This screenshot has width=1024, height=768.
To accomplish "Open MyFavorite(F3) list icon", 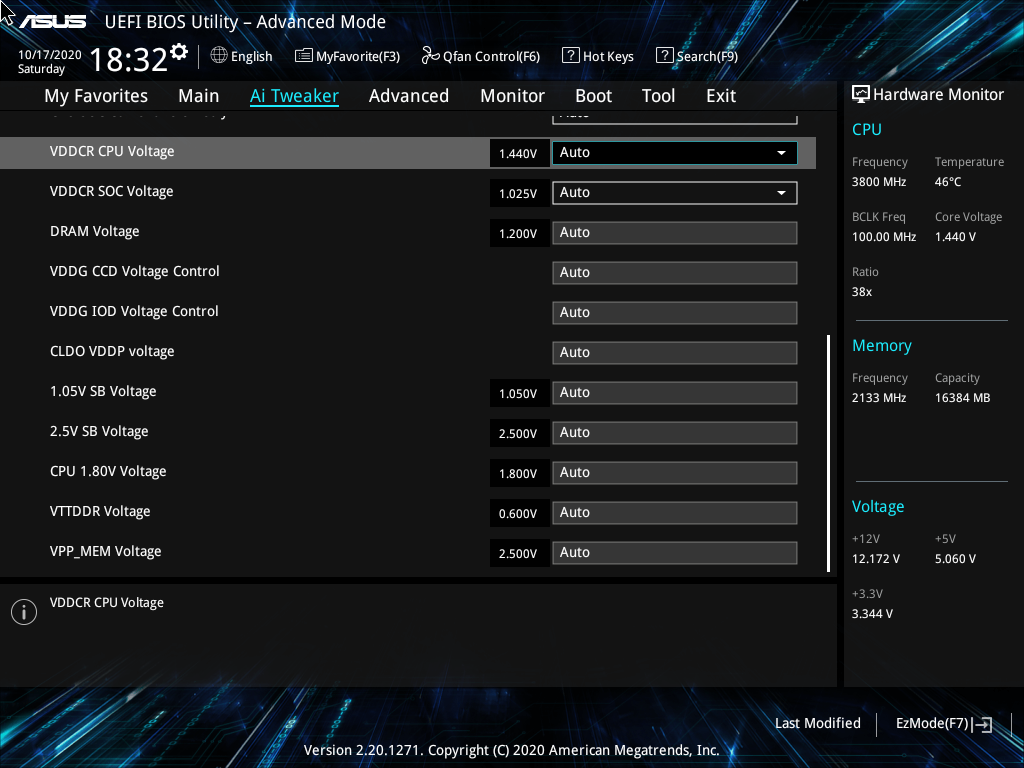I will click(x=304, y=56).
